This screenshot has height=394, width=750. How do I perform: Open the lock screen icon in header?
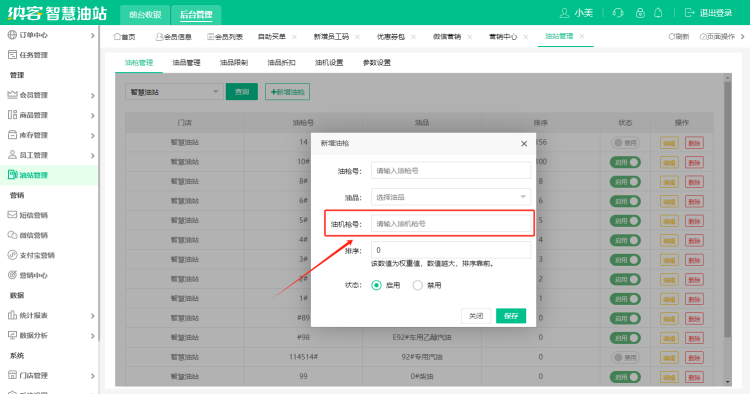(x=640, y=13)
